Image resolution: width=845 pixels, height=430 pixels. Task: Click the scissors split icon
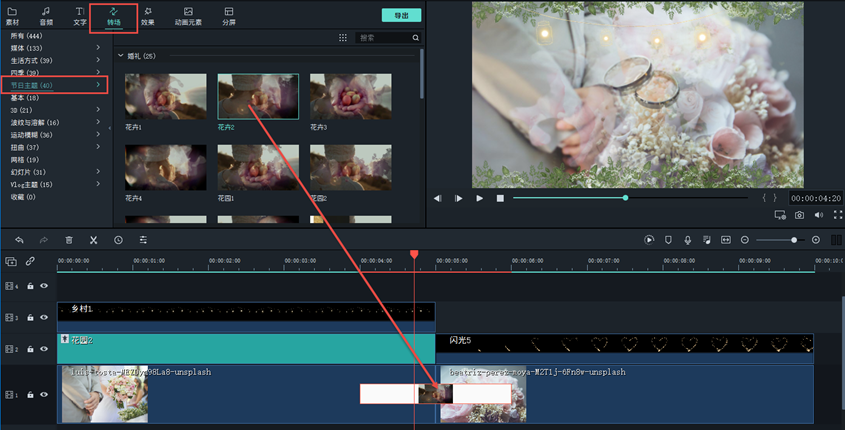(x=93, y=240)
